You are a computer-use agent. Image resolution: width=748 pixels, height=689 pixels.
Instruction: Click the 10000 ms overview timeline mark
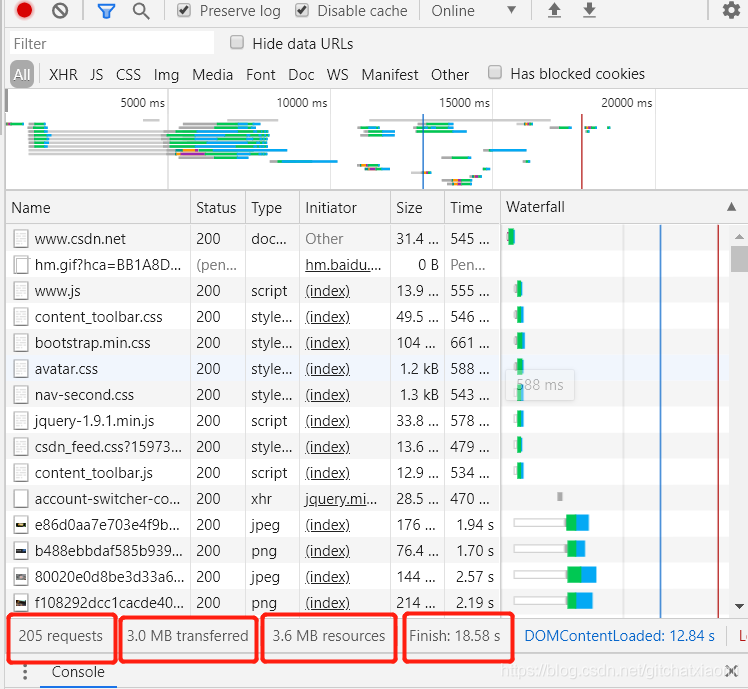tap(302, 103)
